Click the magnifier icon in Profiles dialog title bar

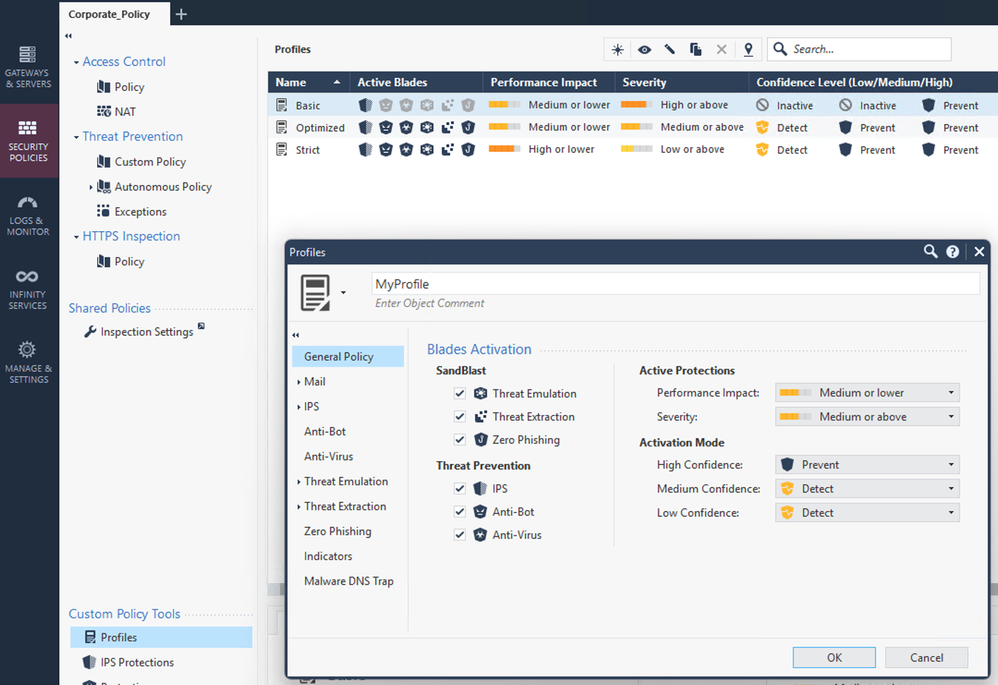[931, 251]
